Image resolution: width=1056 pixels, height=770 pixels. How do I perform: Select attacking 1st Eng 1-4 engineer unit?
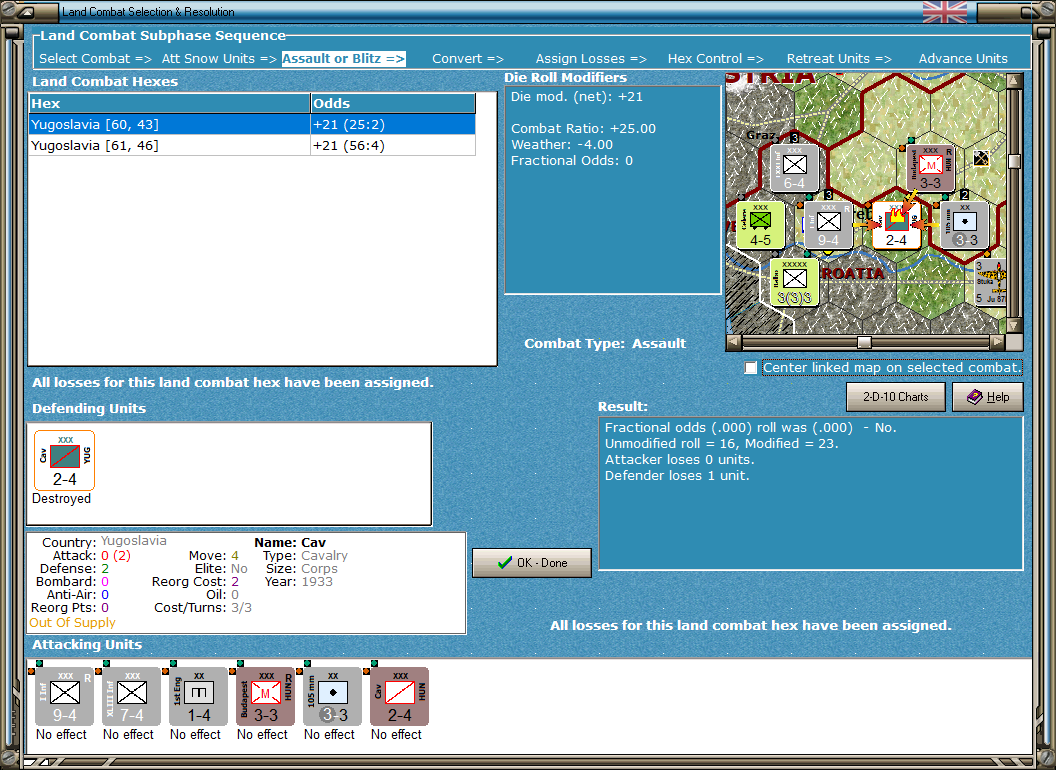pyautogui.click(x=199, y=697)
